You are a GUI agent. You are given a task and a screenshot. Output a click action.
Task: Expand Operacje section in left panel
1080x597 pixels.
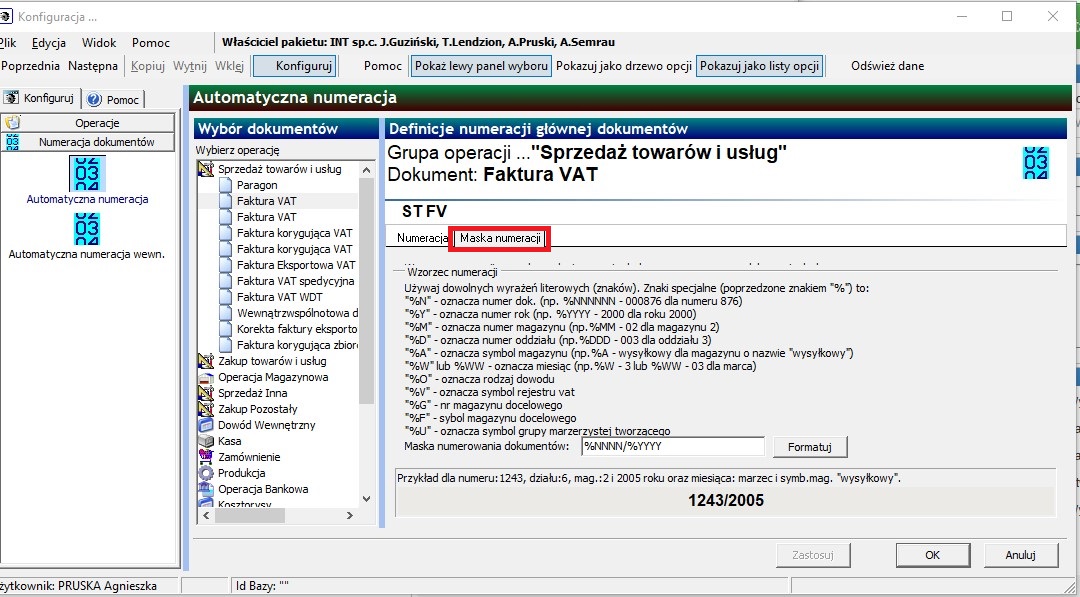(89, 123)
